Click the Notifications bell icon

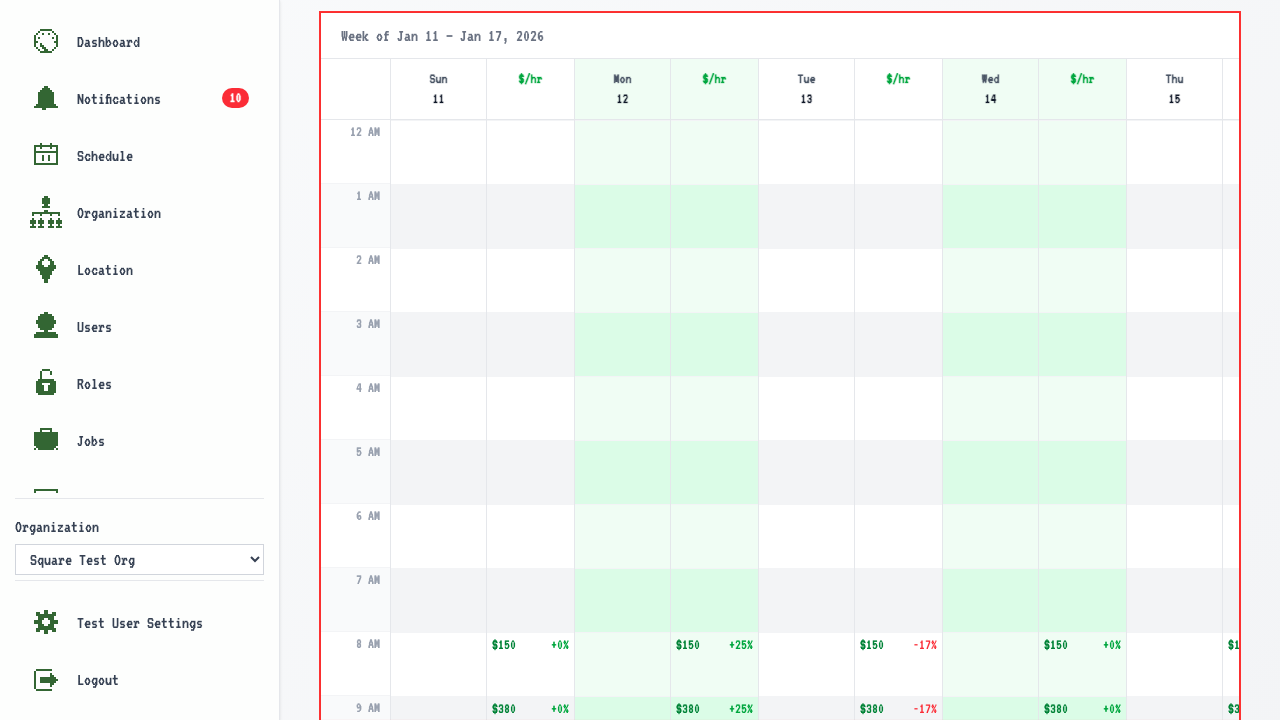46,98
